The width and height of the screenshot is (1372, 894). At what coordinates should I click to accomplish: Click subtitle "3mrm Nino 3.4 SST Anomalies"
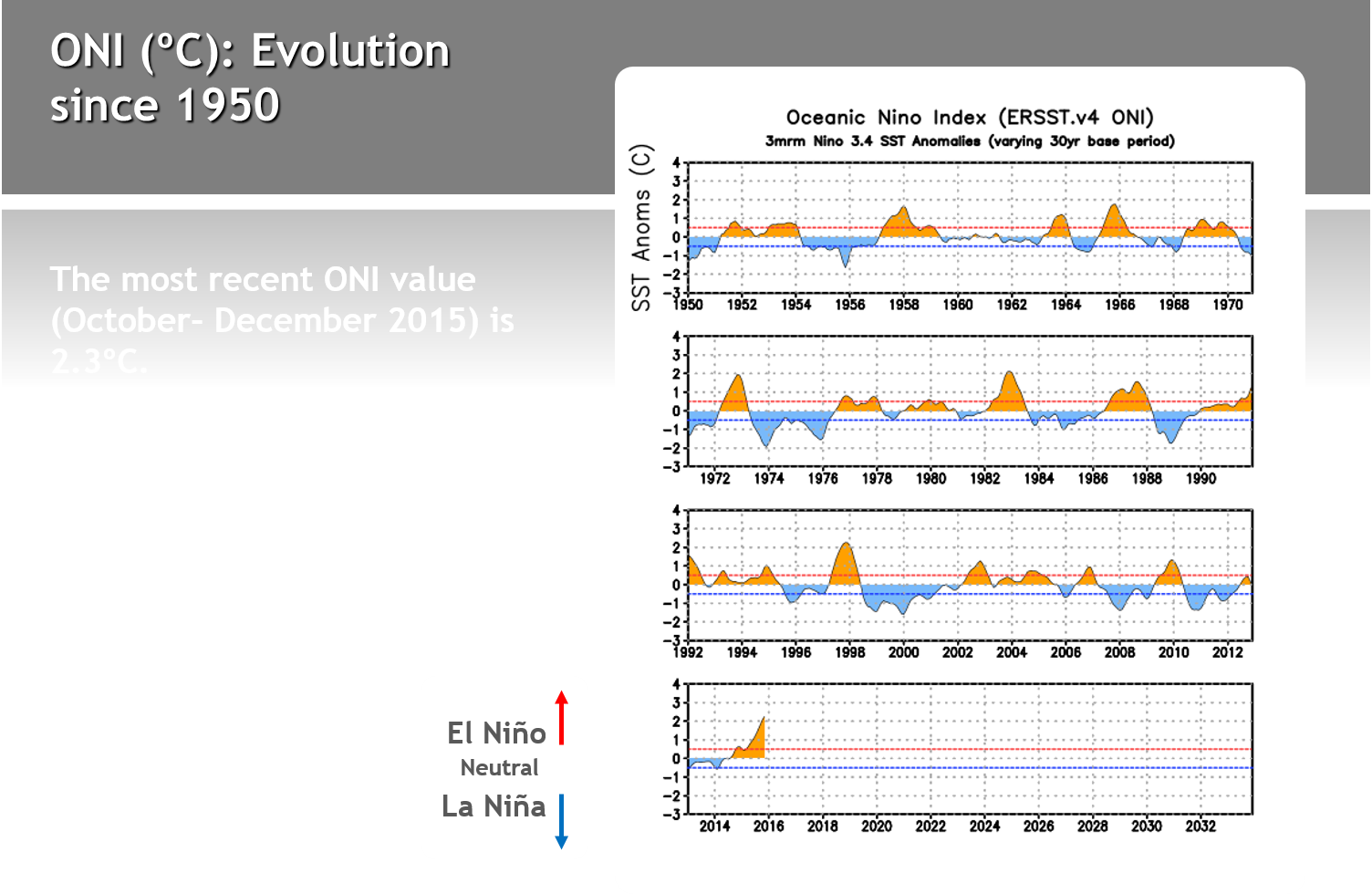coord(873,140)
